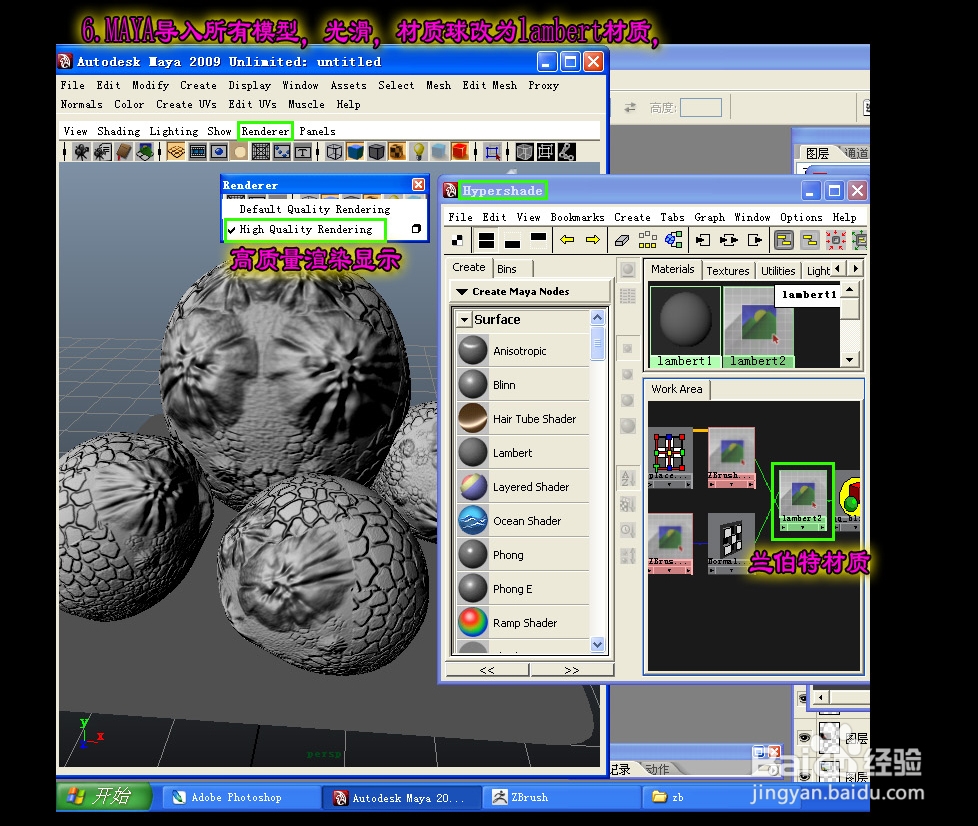Click the blue Smooth Shade All cube icon
This screenshot has height=826, width=978.
pyautogui.click(x=356, y=152)
